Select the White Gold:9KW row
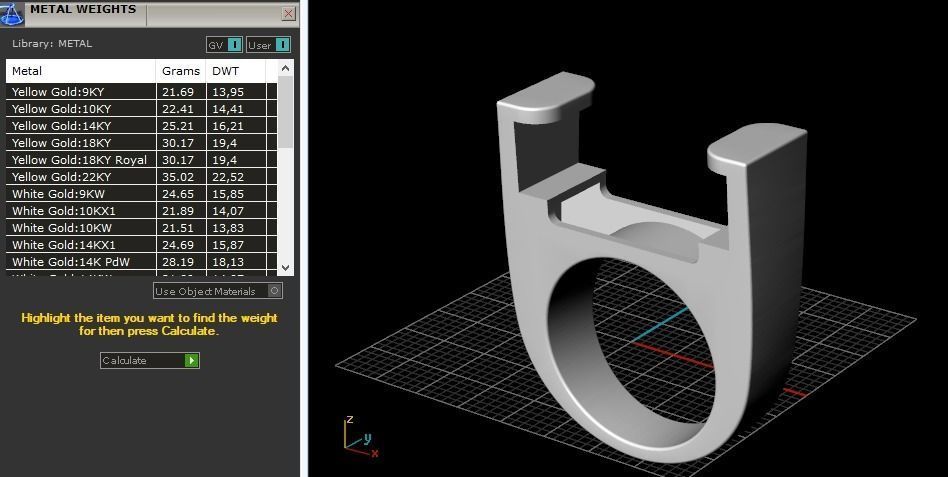The image size is (948, 477). [x=141, y=193]
